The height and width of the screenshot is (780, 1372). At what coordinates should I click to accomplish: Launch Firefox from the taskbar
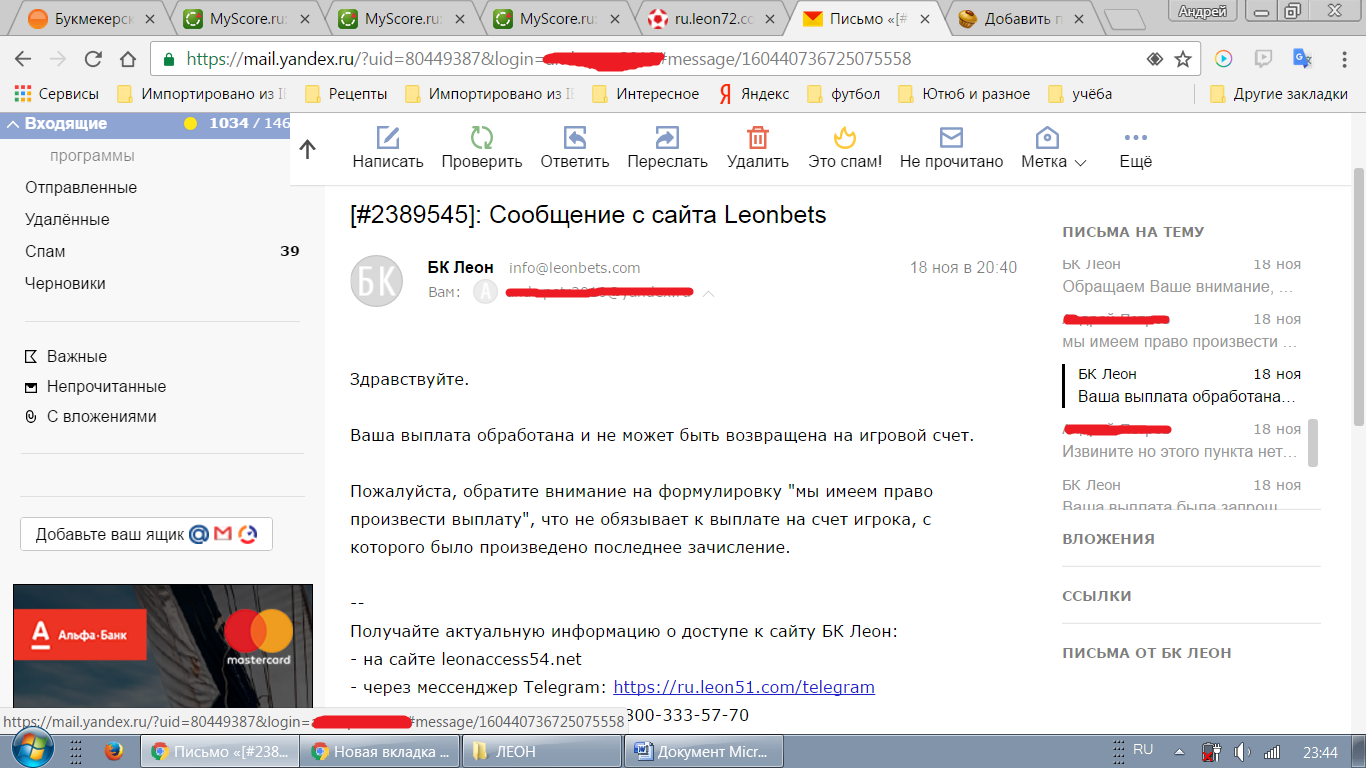[113, 751]
